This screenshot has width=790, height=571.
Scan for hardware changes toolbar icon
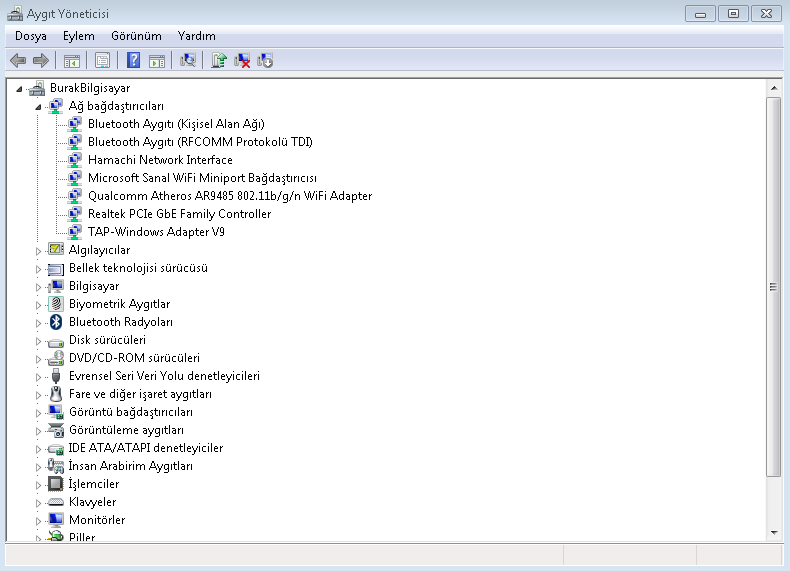(x=187, y=60)
